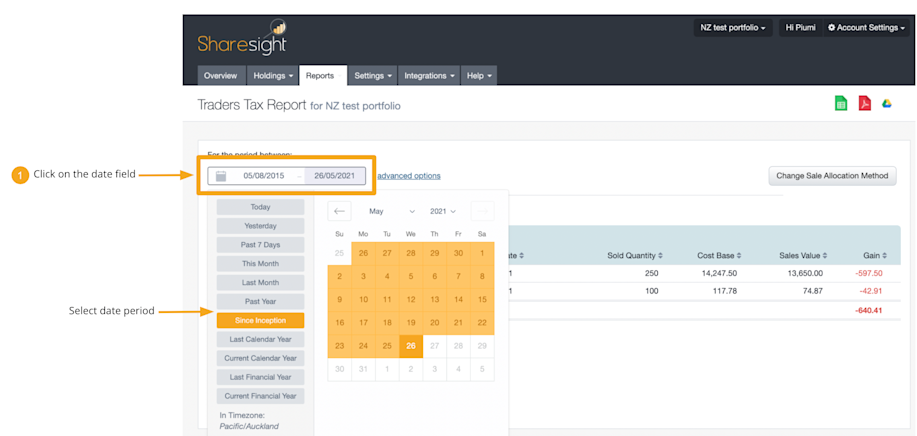Click the Traders Tax Report heading
Image resolution: width=917 pixels, height=436 pixels.
coord(252,105)
